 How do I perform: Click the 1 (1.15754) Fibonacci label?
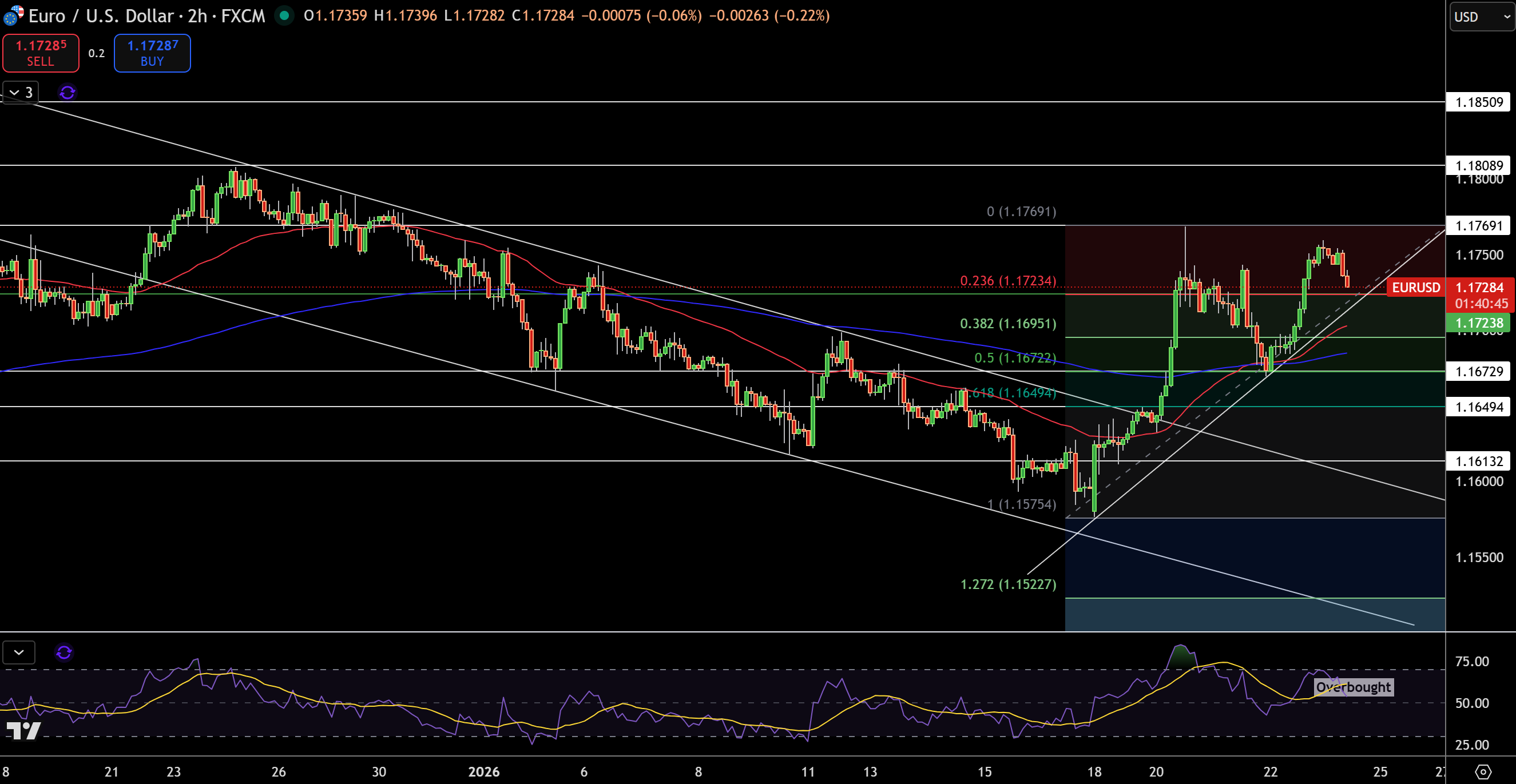[1022, 504]
